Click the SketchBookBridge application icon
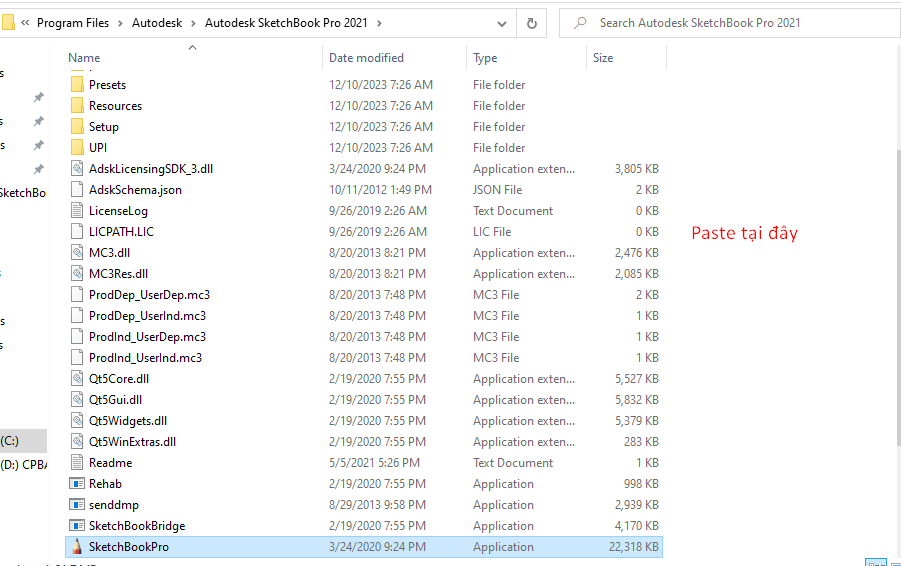901x566 pixels. click(x=77, y=525)
